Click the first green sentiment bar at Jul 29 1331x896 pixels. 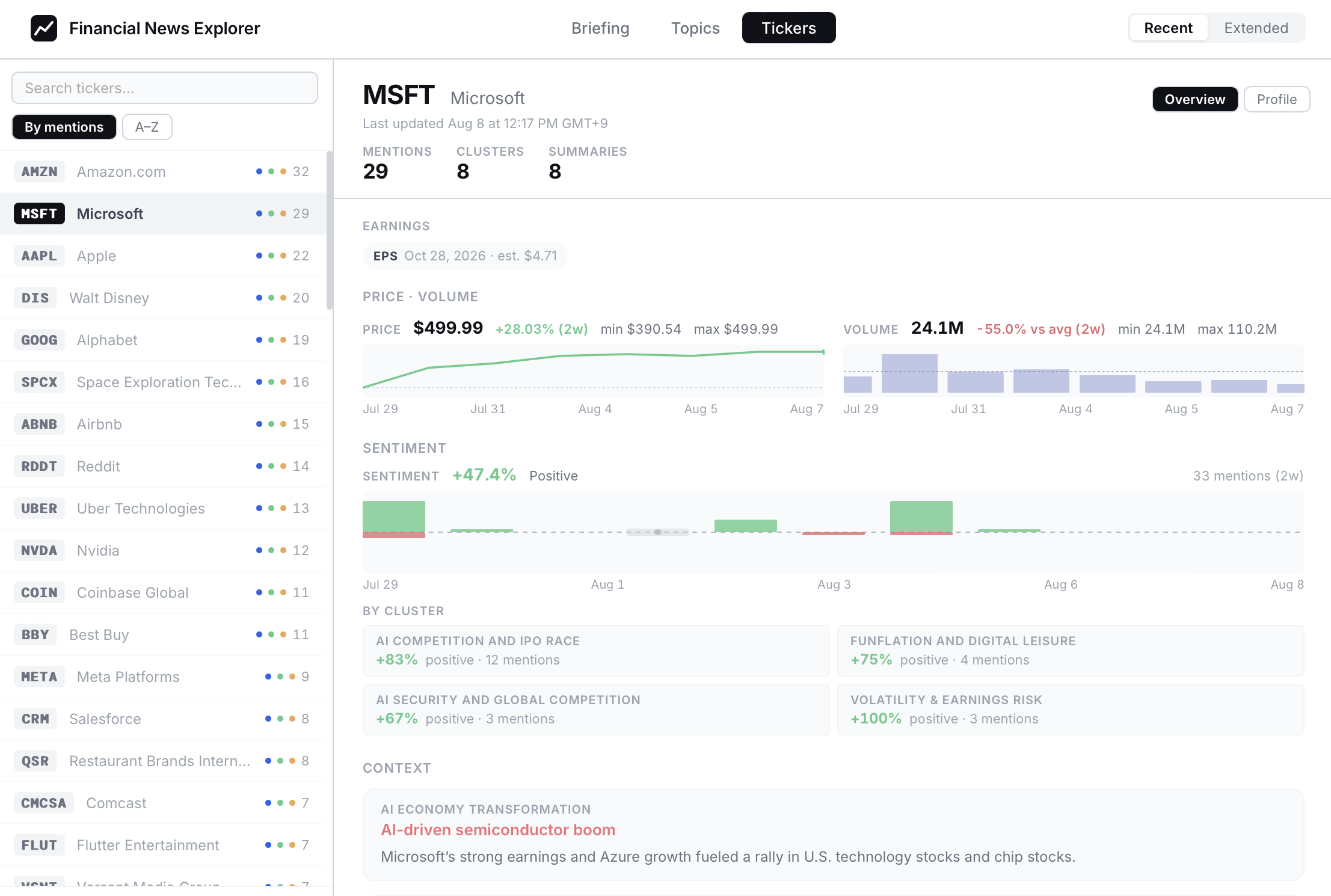394,517
